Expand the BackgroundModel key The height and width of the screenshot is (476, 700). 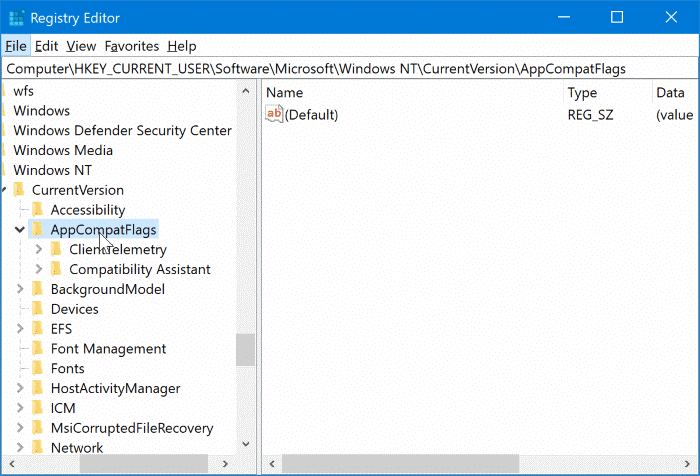tap(20, 289)
